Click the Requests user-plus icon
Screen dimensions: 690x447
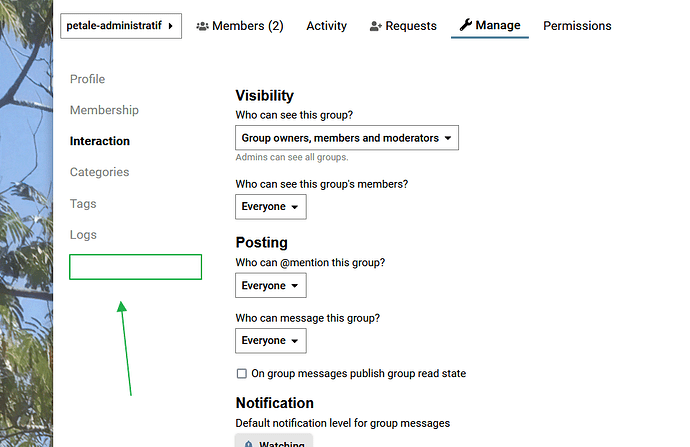(x=375, y=26)
